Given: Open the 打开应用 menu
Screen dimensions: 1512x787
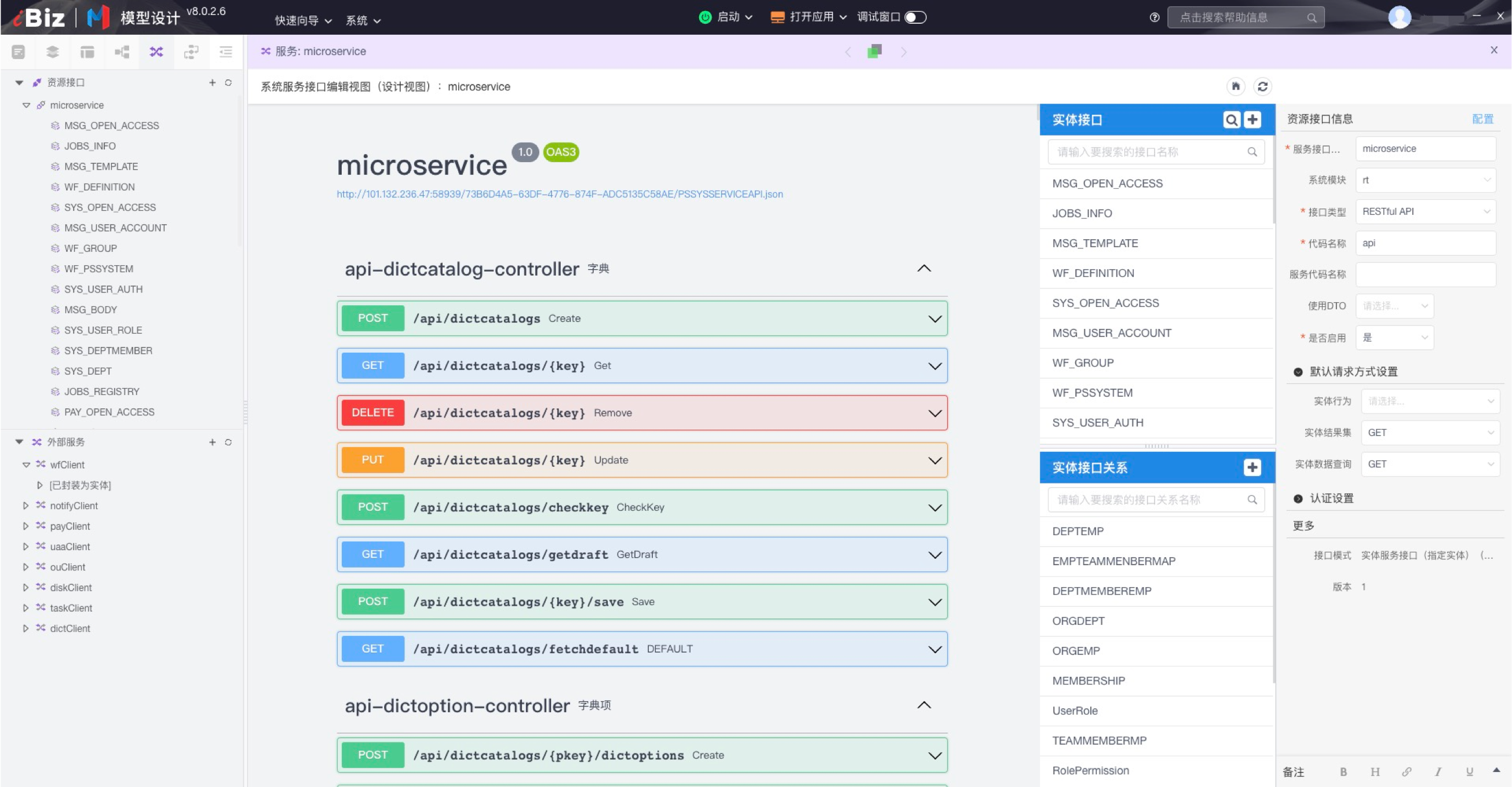Looking at the screenshot, I should point(809,17).
